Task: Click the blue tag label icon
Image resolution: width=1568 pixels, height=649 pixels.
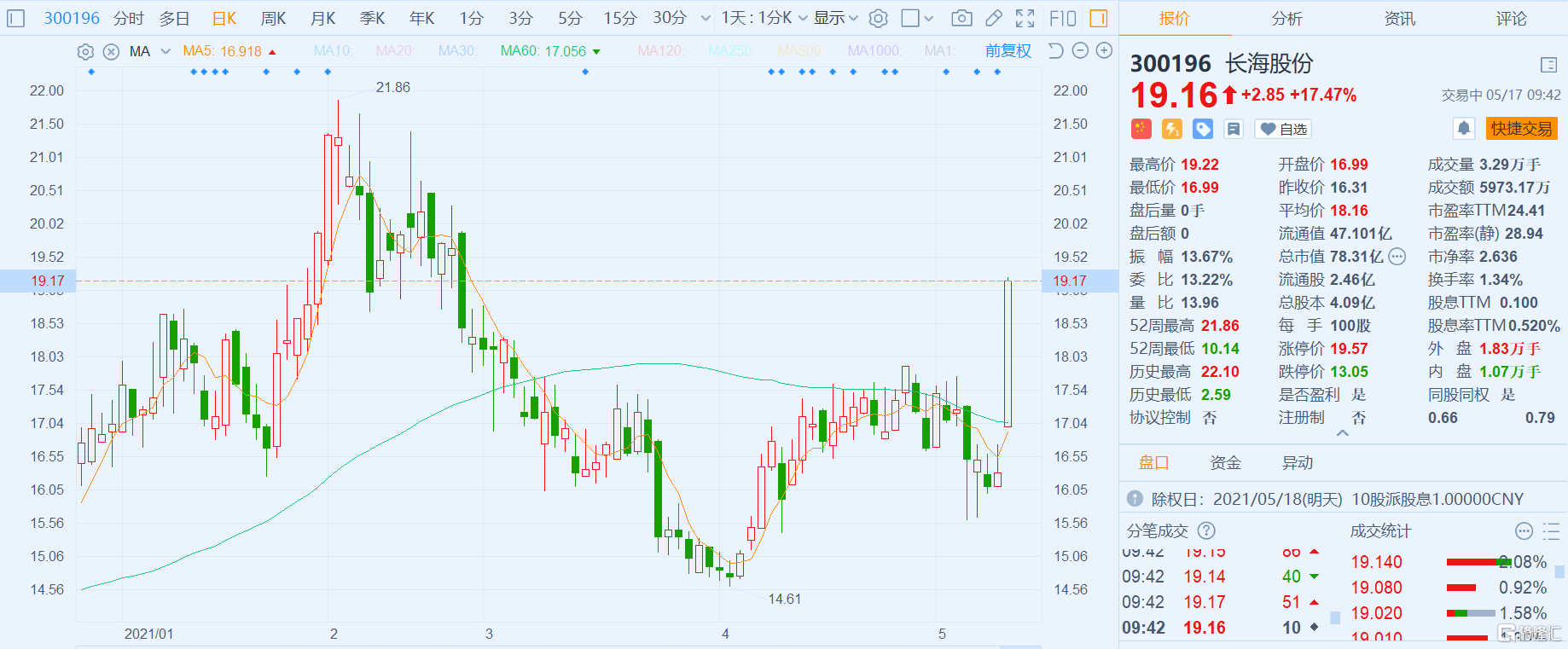Action: [x=1203, y=129]
